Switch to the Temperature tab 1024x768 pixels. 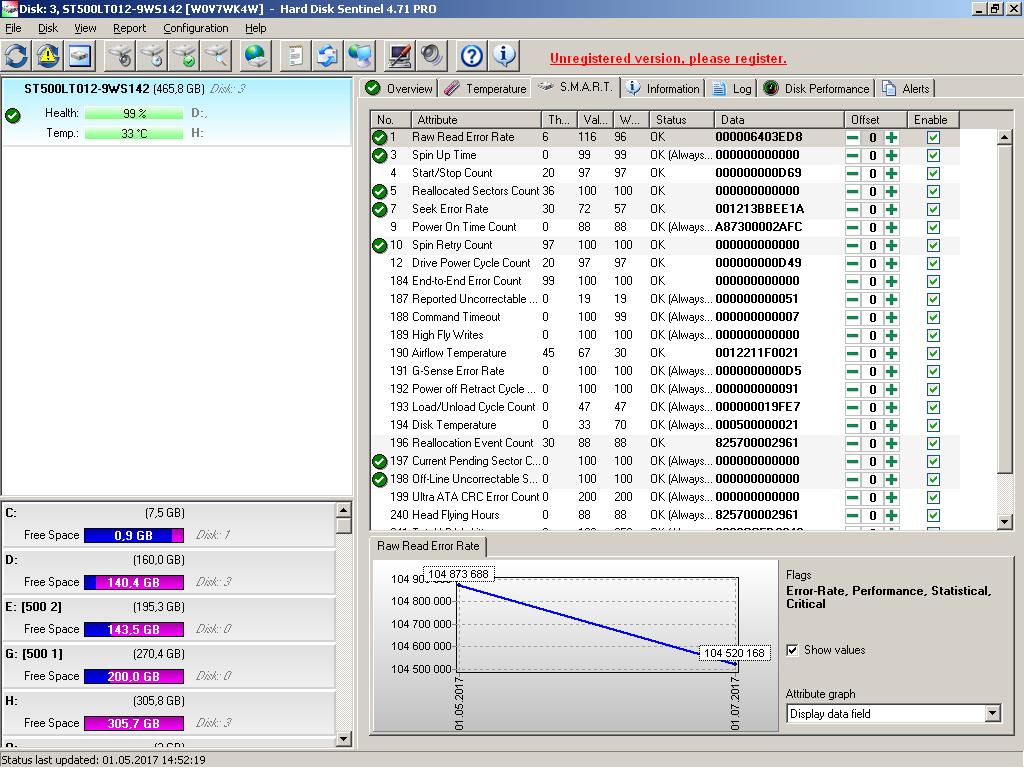[x=486, y=89]
